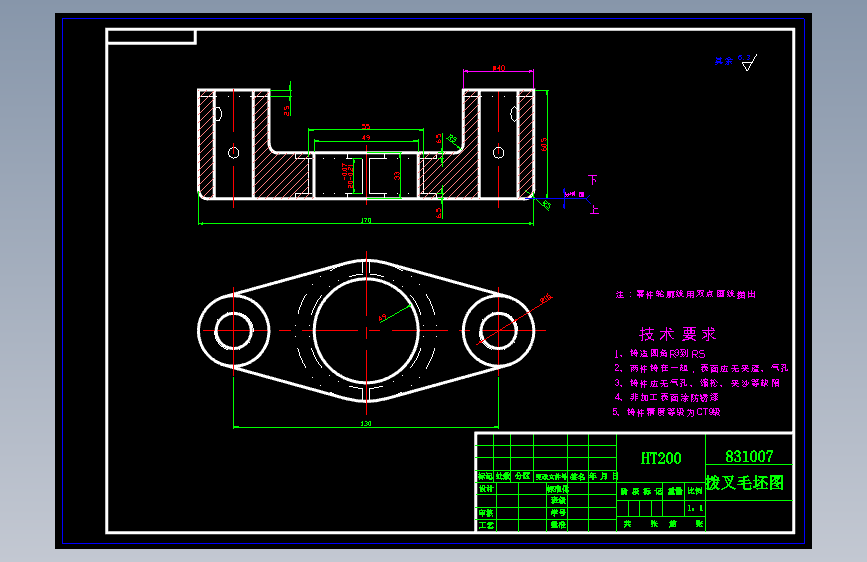This screenshot has height=562, width=867.
Task: Click the 比例 scale header cell
Action: (x=695, y=491)
